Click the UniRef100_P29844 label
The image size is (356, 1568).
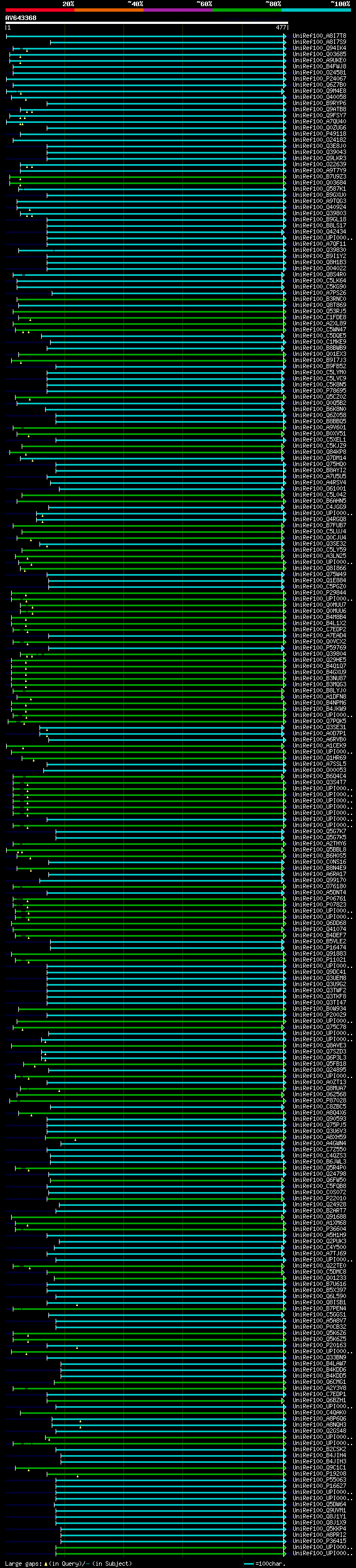pyautogui.click(x=319, y=593)
